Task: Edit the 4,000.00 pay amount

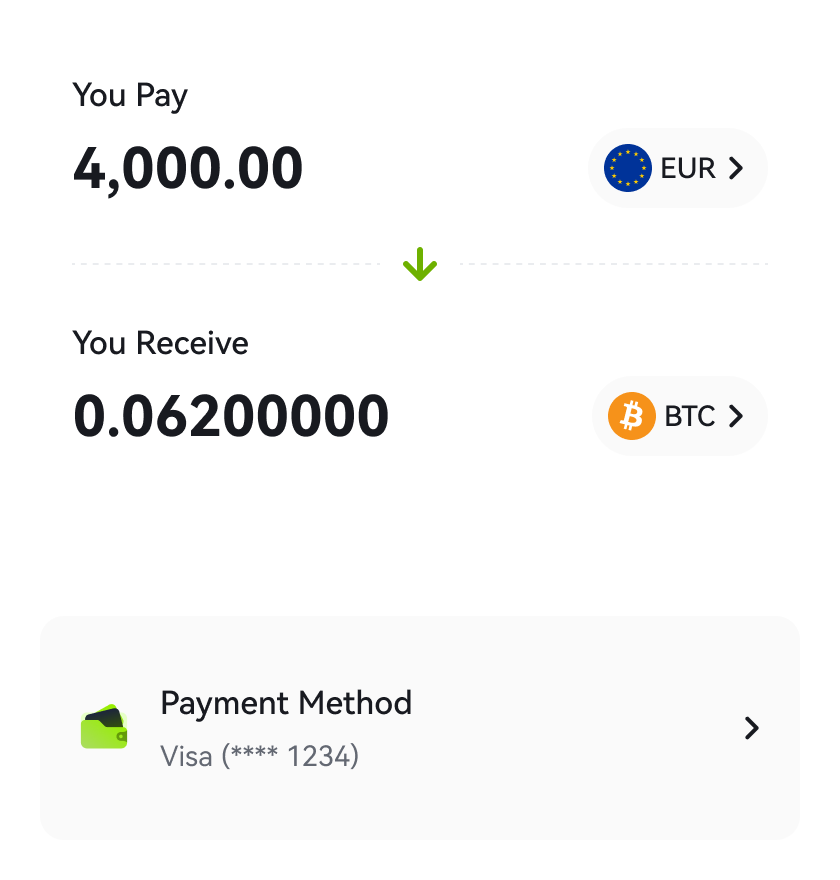Action: pos(188,169)
